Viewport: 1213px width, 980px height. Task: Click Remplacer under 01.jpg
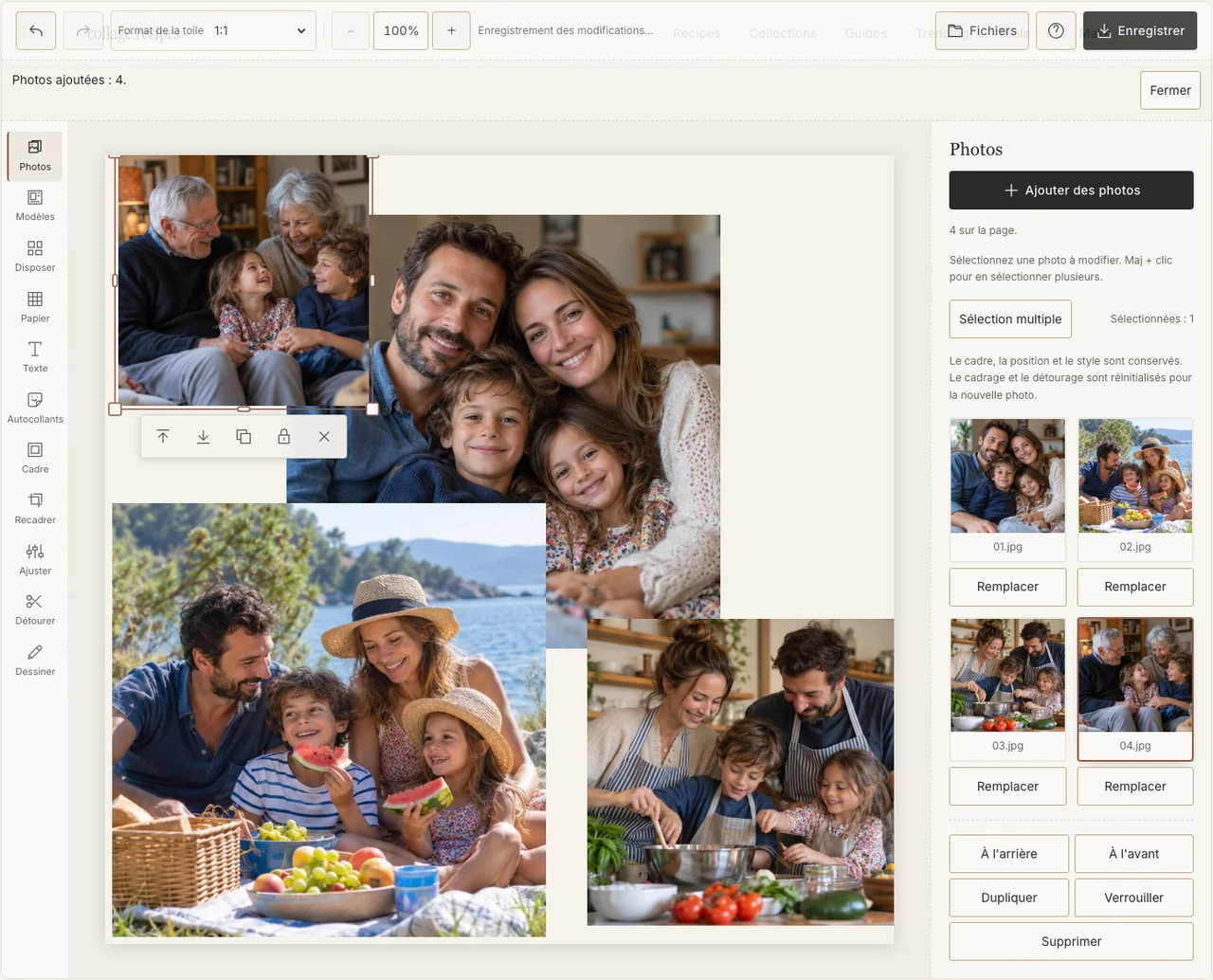tap(1007, 587)
